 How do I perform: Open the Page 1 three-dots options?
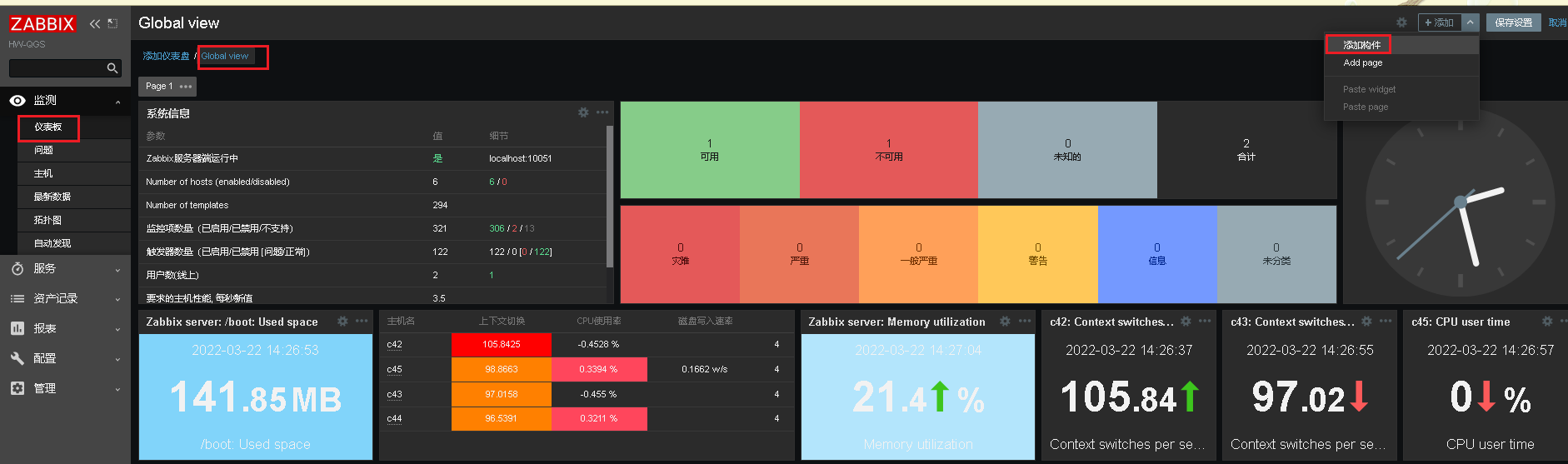(x=186, y=87)
